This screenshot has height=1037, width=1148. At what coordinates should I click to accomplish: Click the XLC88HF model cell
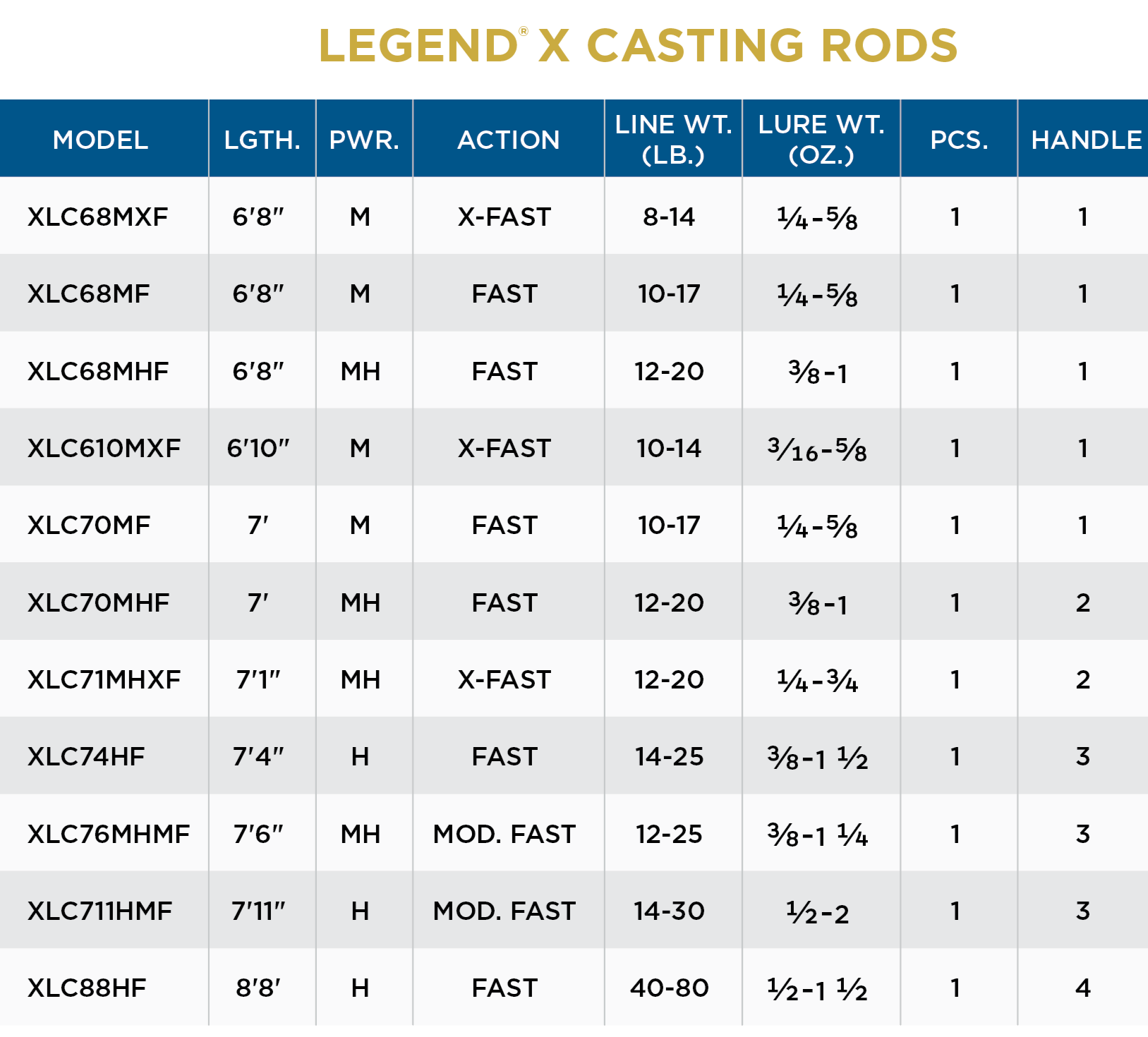pos(86,988)
